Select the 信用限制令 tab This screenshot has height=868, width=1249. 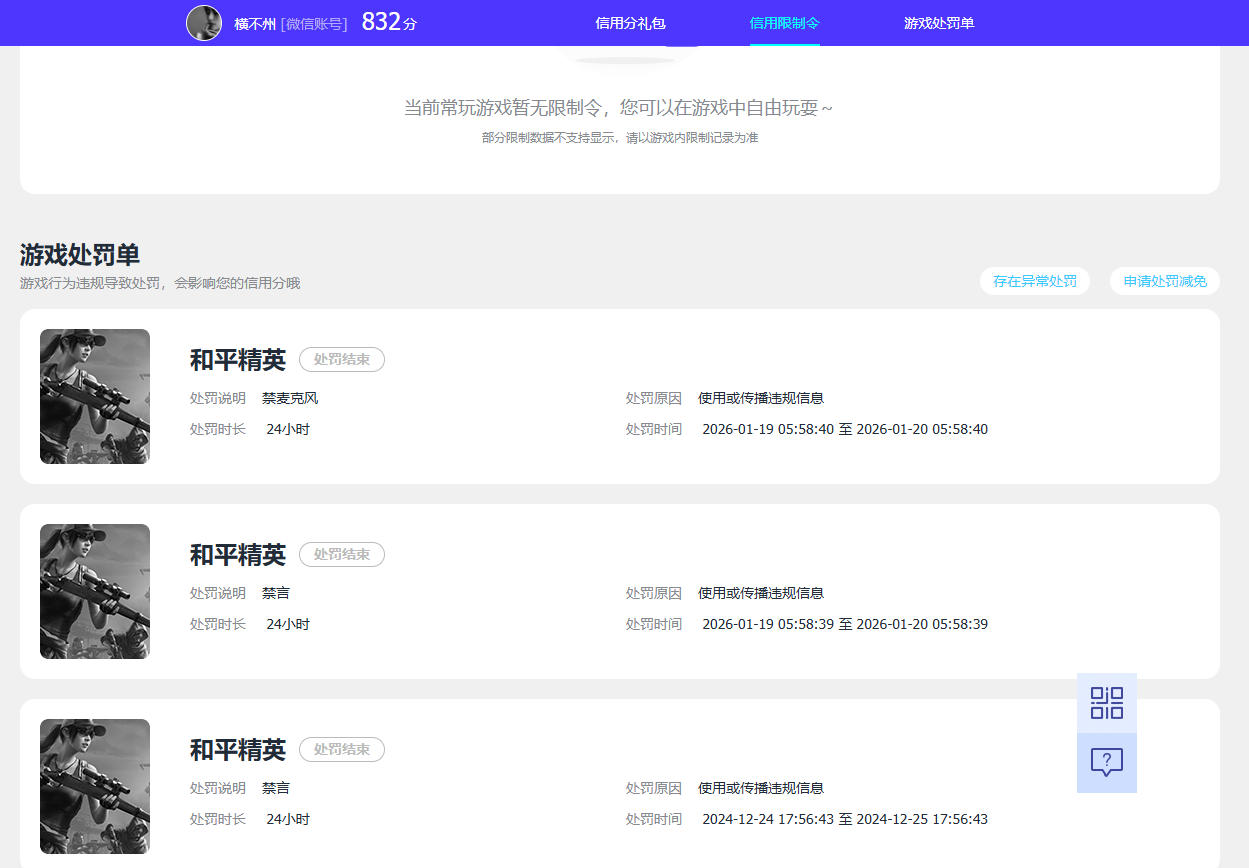[x=785, y=23]
